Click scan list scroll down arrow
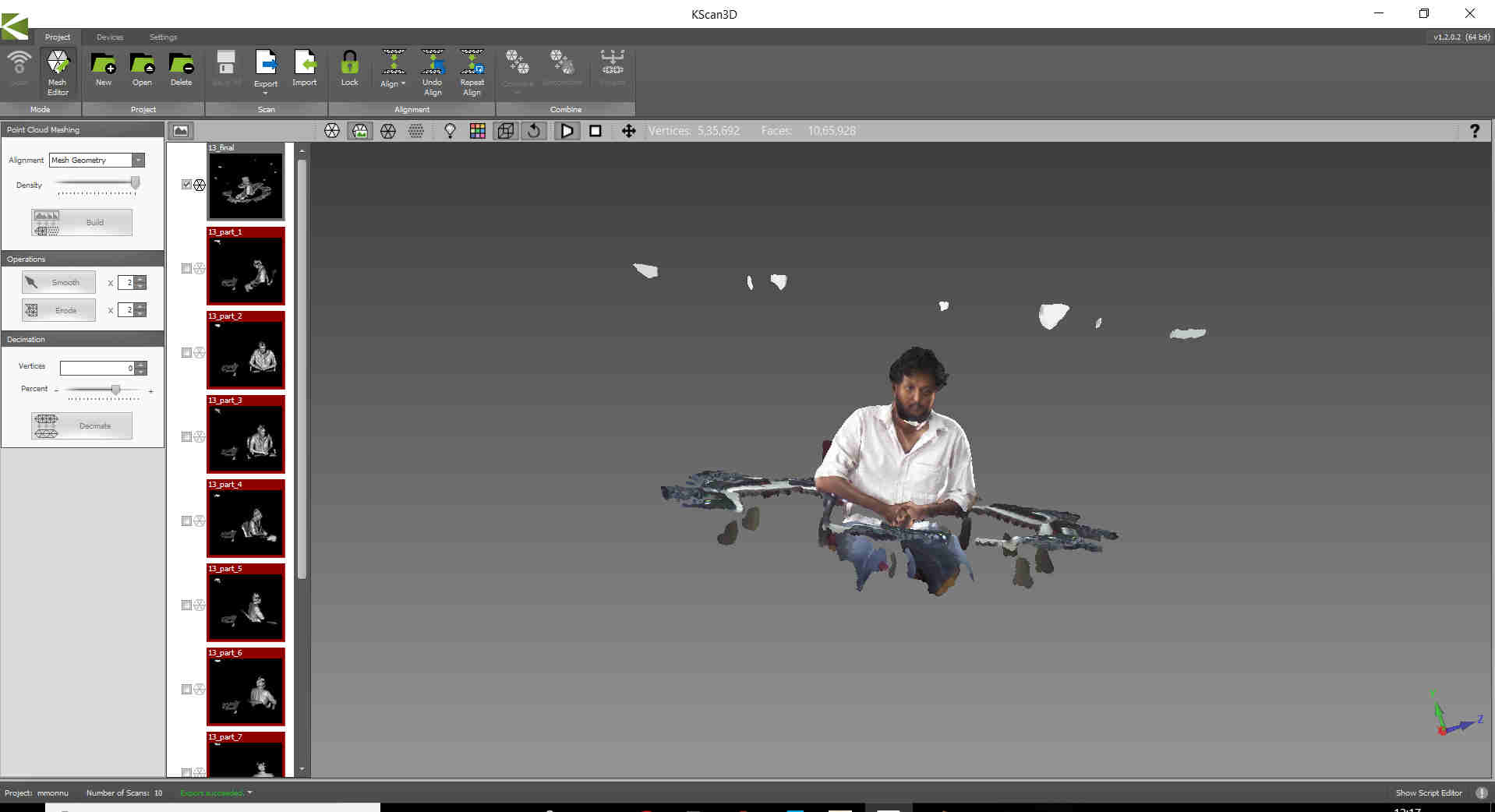The image size is (1495, 812). (302, 770)
